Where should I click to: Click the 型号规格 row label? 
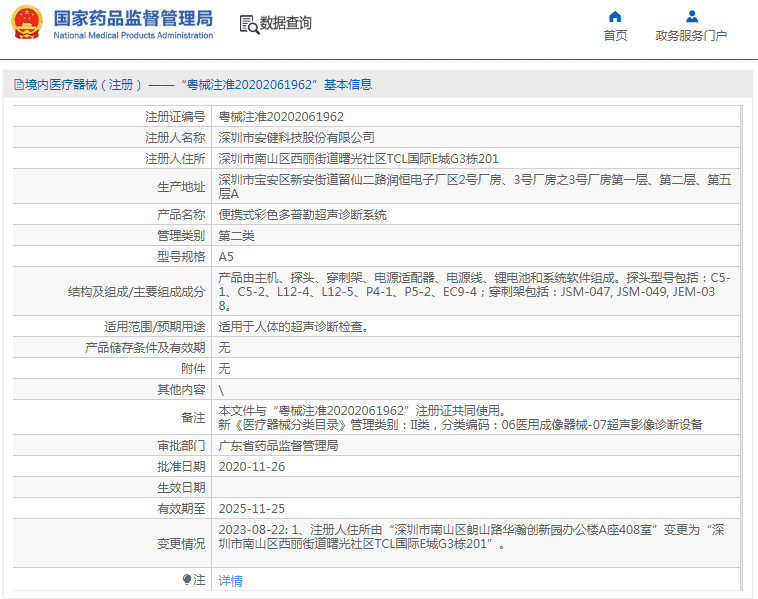pyautogui.click(x=181, y=257)
